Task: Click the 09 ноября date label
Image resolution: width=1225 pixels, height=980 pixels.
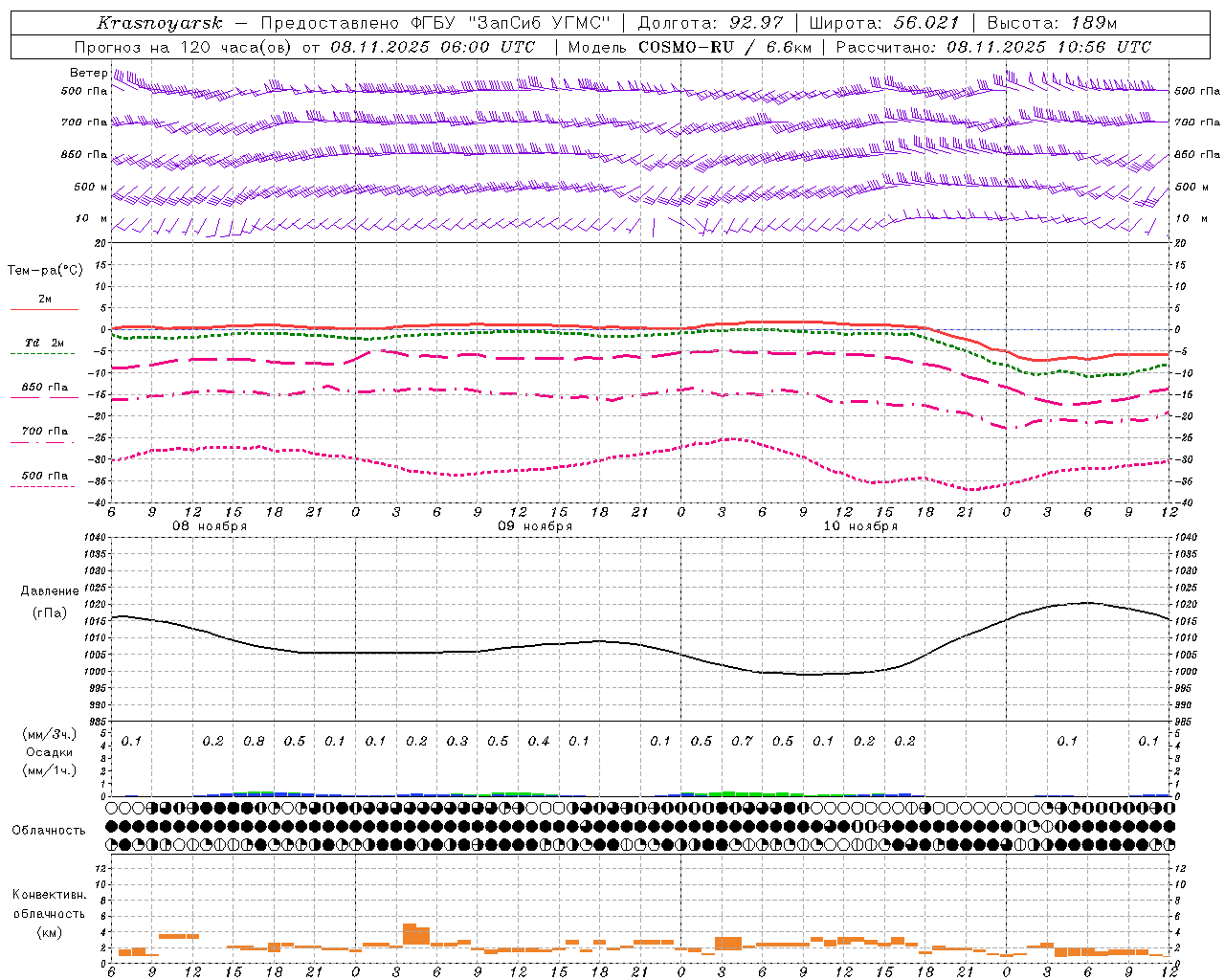Action: coord(535,526)
